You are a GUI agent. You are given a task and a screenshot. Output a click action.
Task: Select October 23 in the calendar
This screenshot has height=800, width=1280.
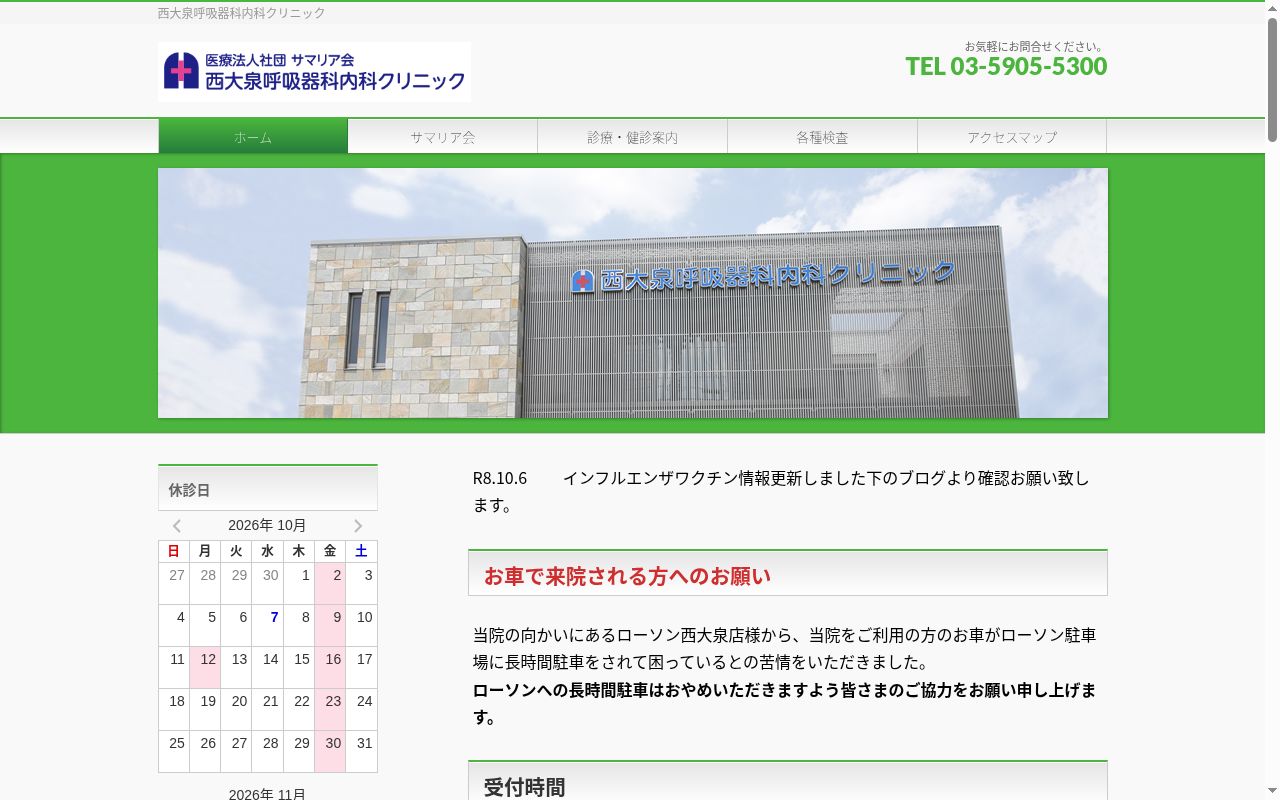330,709
